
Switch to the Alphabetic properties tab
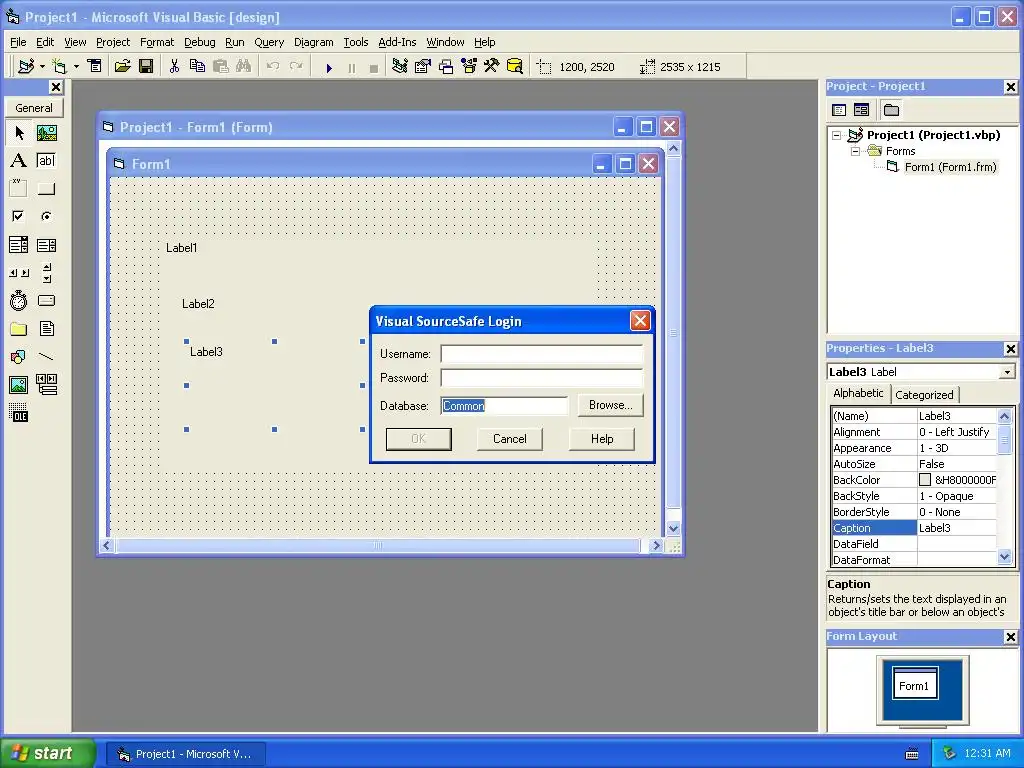click(858, 393)
